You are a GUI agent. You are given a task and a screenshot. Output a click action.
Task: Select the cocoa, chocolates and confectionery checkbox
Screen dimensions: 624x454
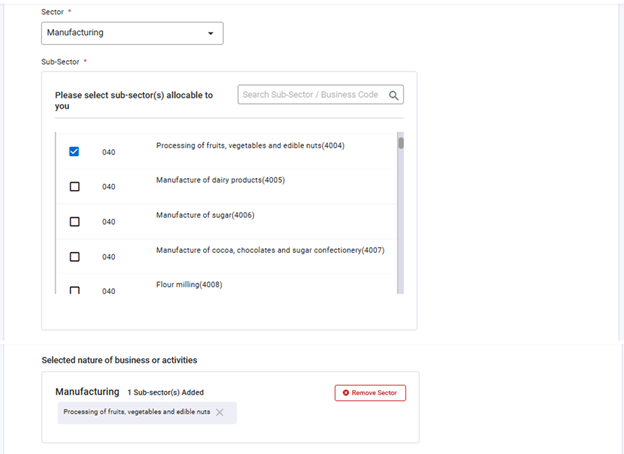click(x=74, y=257)
